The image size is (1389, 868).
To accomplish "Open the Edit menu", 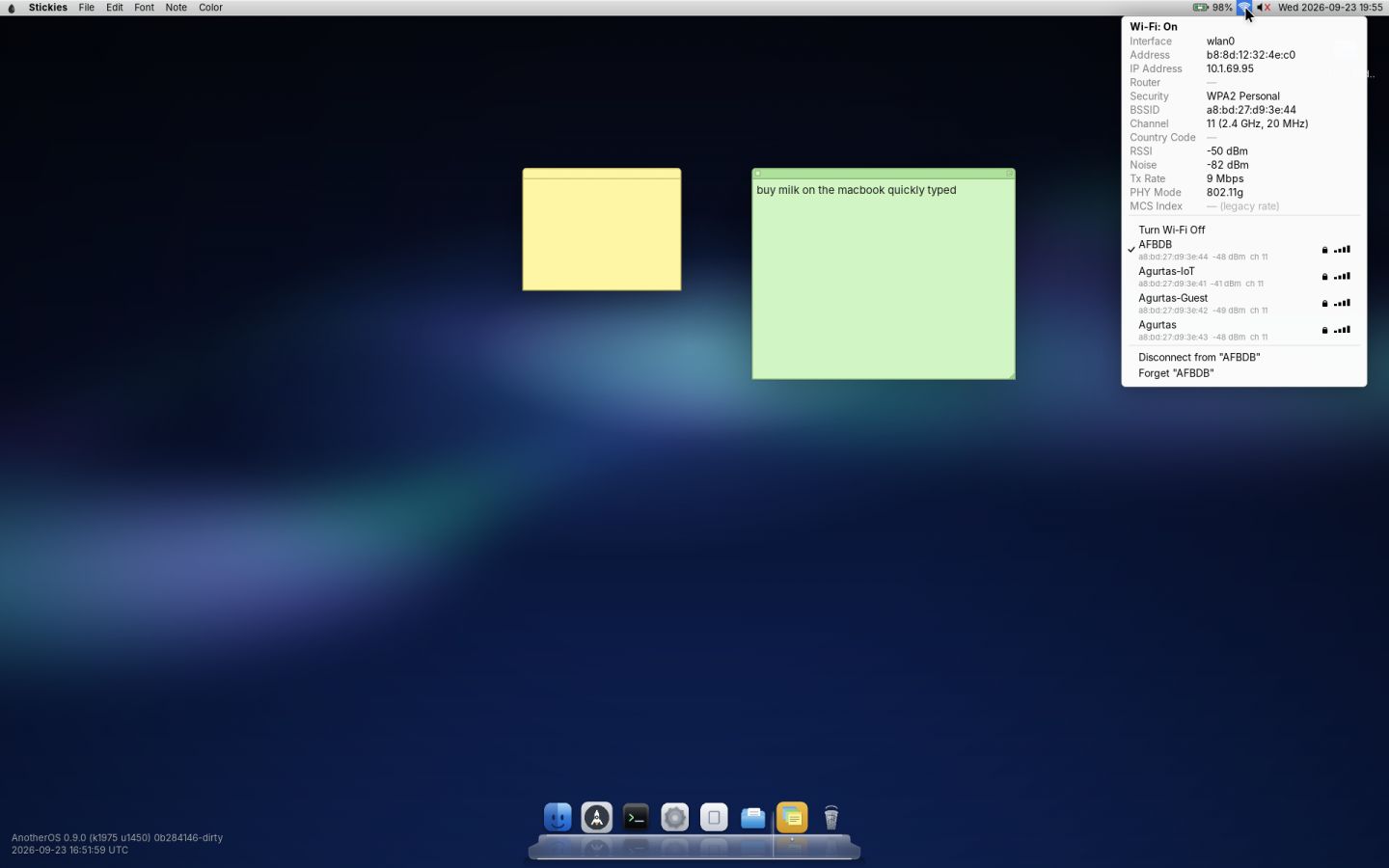I will (115, 8).
